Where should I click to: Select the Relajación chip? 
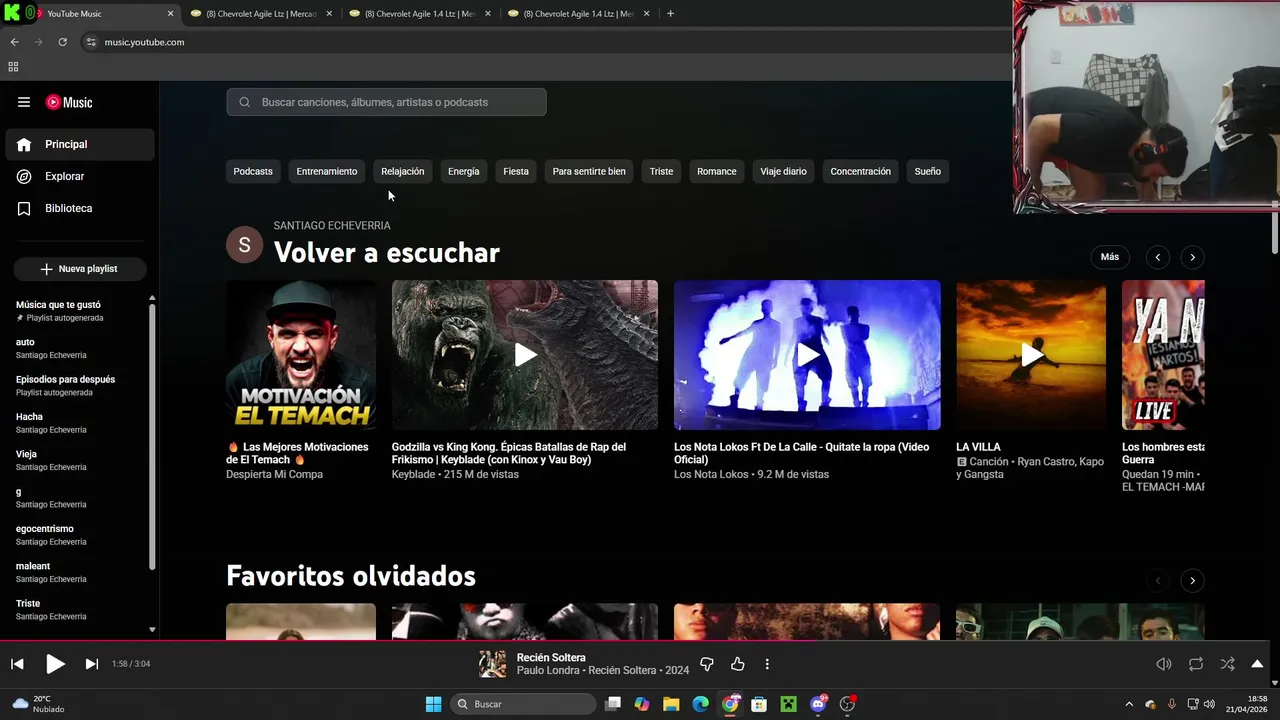(403, 171)
